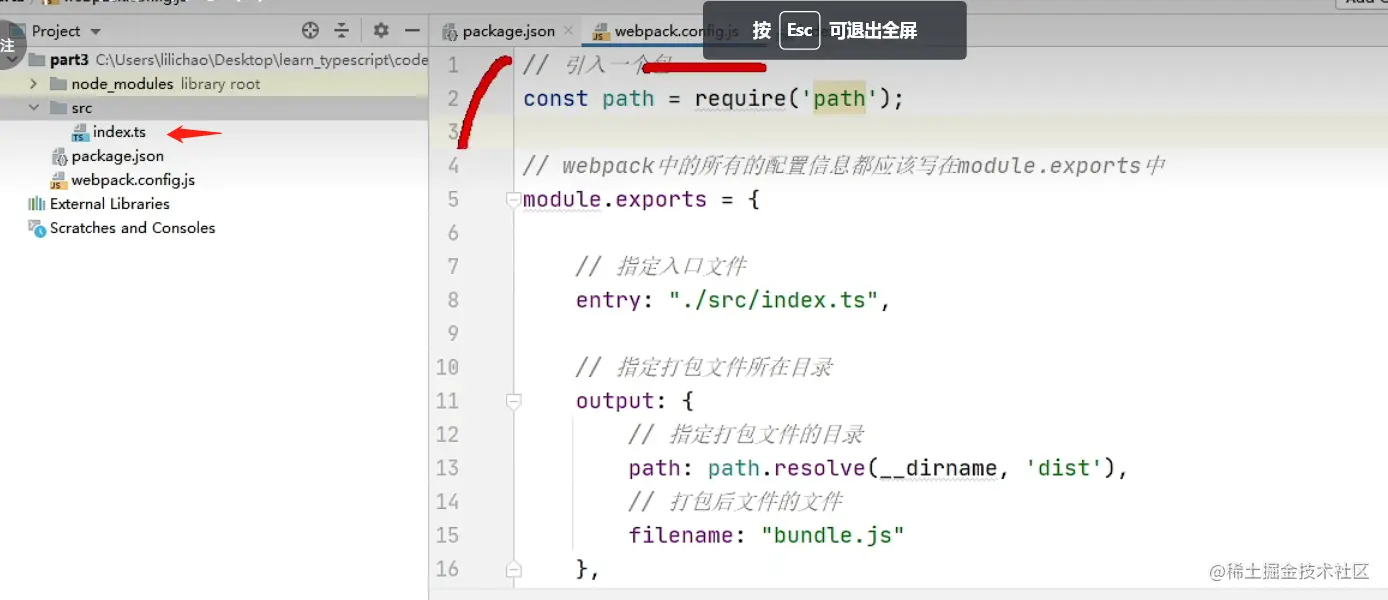Click the "./src/index.ts" string
1388x600 pixels.
click(773, 300)
